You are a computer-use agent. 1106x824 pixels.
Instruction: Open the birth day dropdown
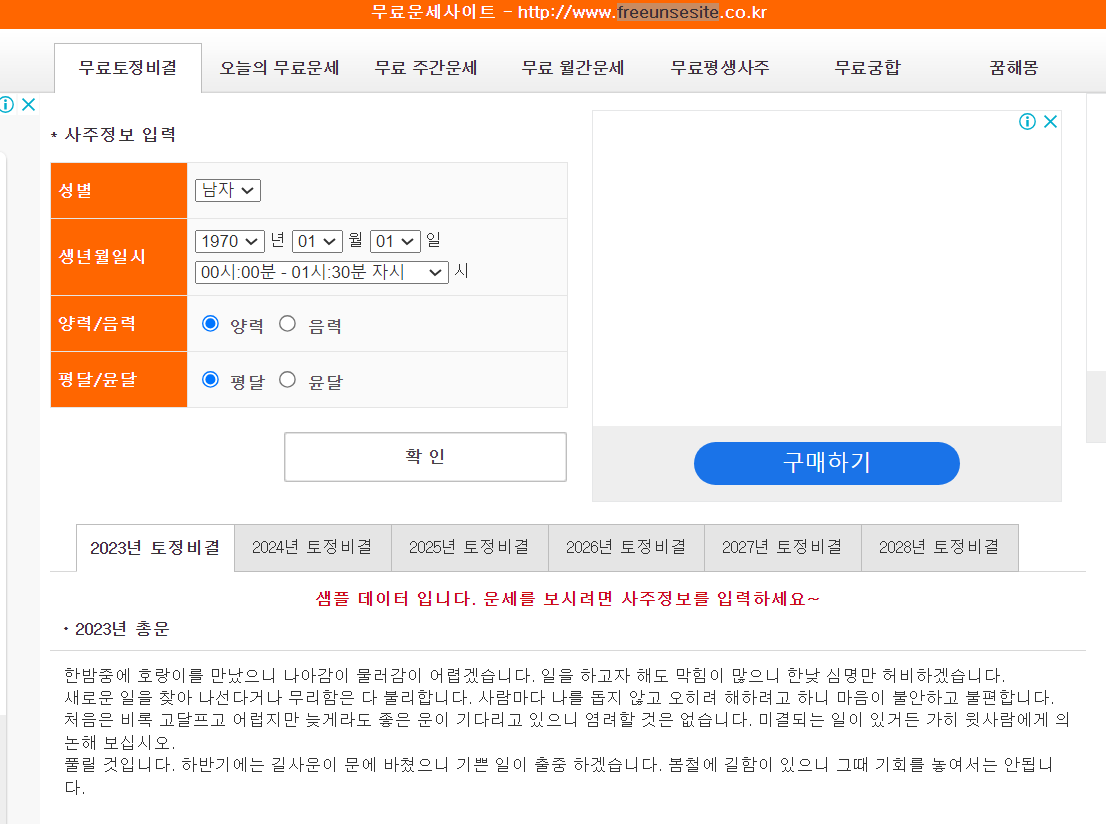coord(394,240)
